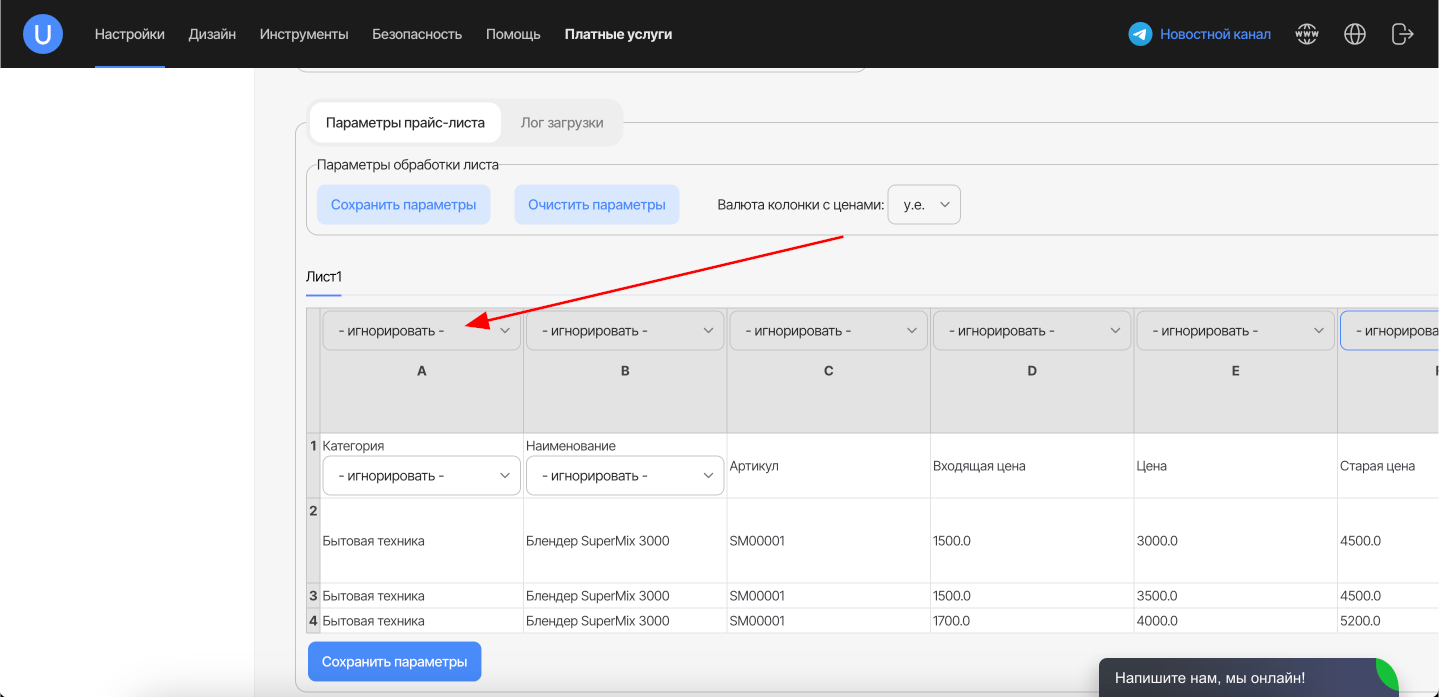Image resolution: width=1439 pixels, height=697 pixels.
Task: Click the WWW site icon
Action: tap(1307, 34)
